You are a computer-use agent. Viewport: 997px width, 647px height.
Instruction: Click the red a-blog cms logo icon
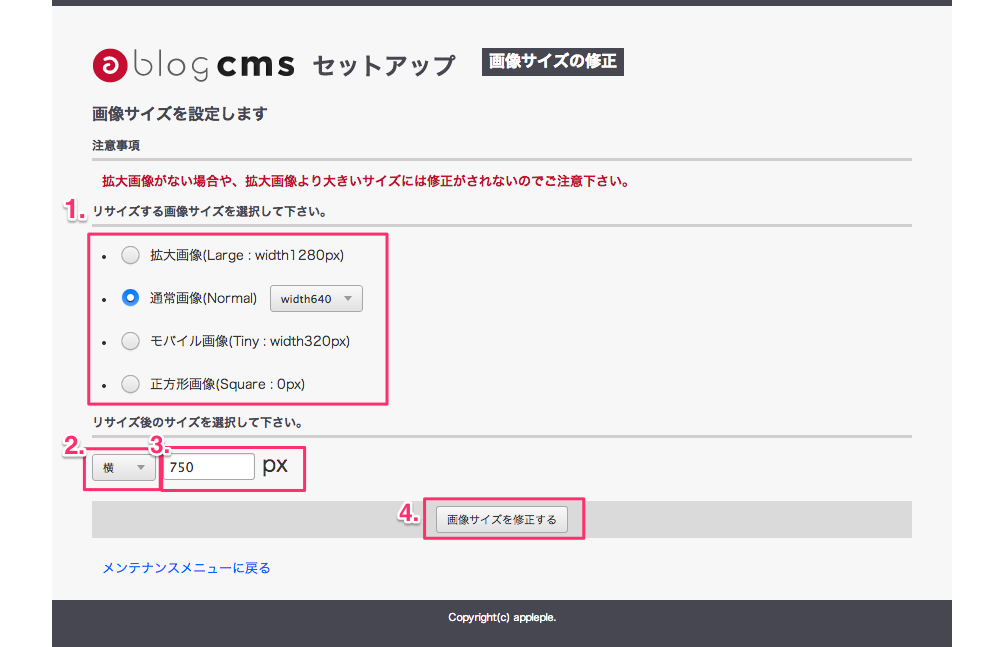coord(110,65)
